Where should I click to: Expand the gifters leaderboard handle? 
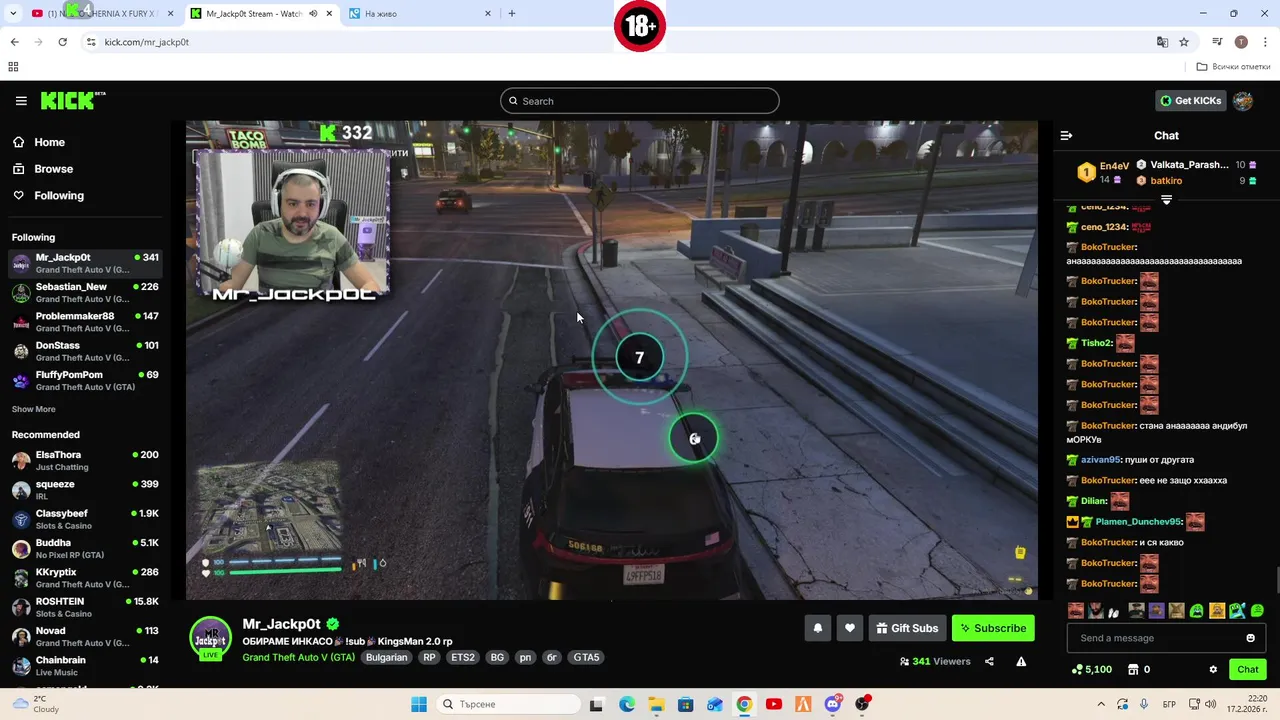click(x=1166, y=200)
